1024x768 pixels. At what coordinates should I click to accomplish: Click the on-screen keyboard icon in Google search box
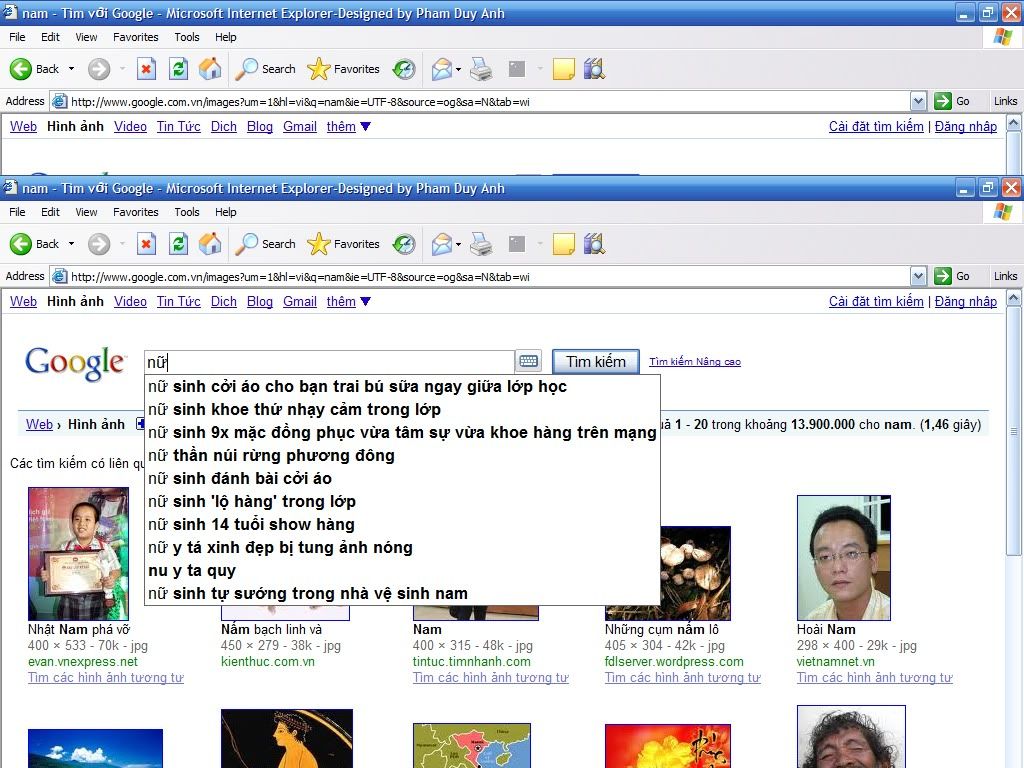[528, 361]
